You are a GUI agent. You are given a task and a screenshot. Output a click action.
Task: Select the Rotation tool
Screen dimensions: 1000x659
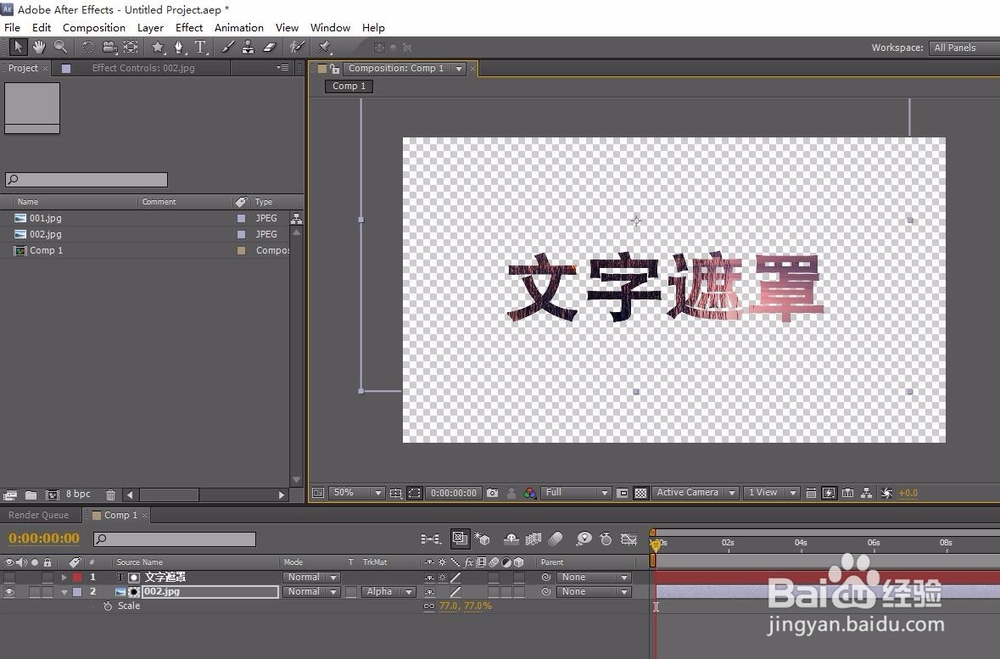pos(88,47)
